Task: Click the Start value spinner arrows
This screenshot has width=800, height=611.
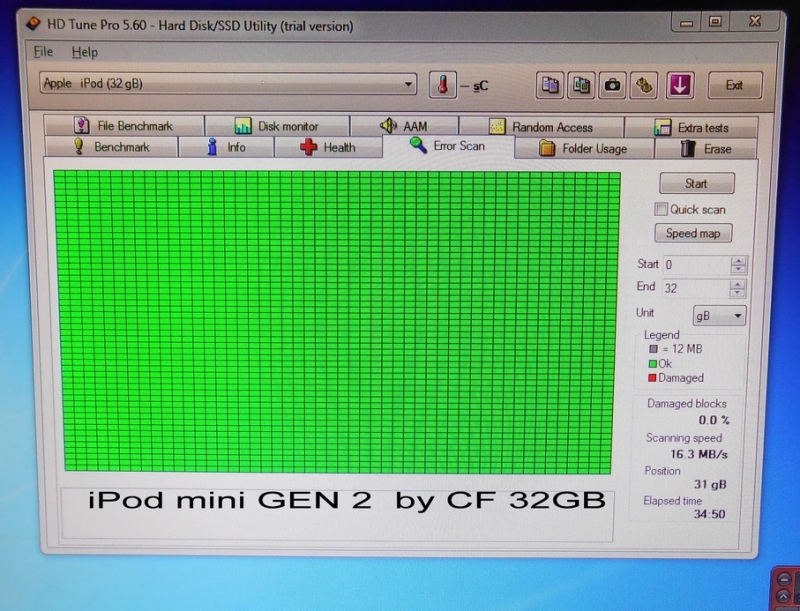Action: point(738,265)
